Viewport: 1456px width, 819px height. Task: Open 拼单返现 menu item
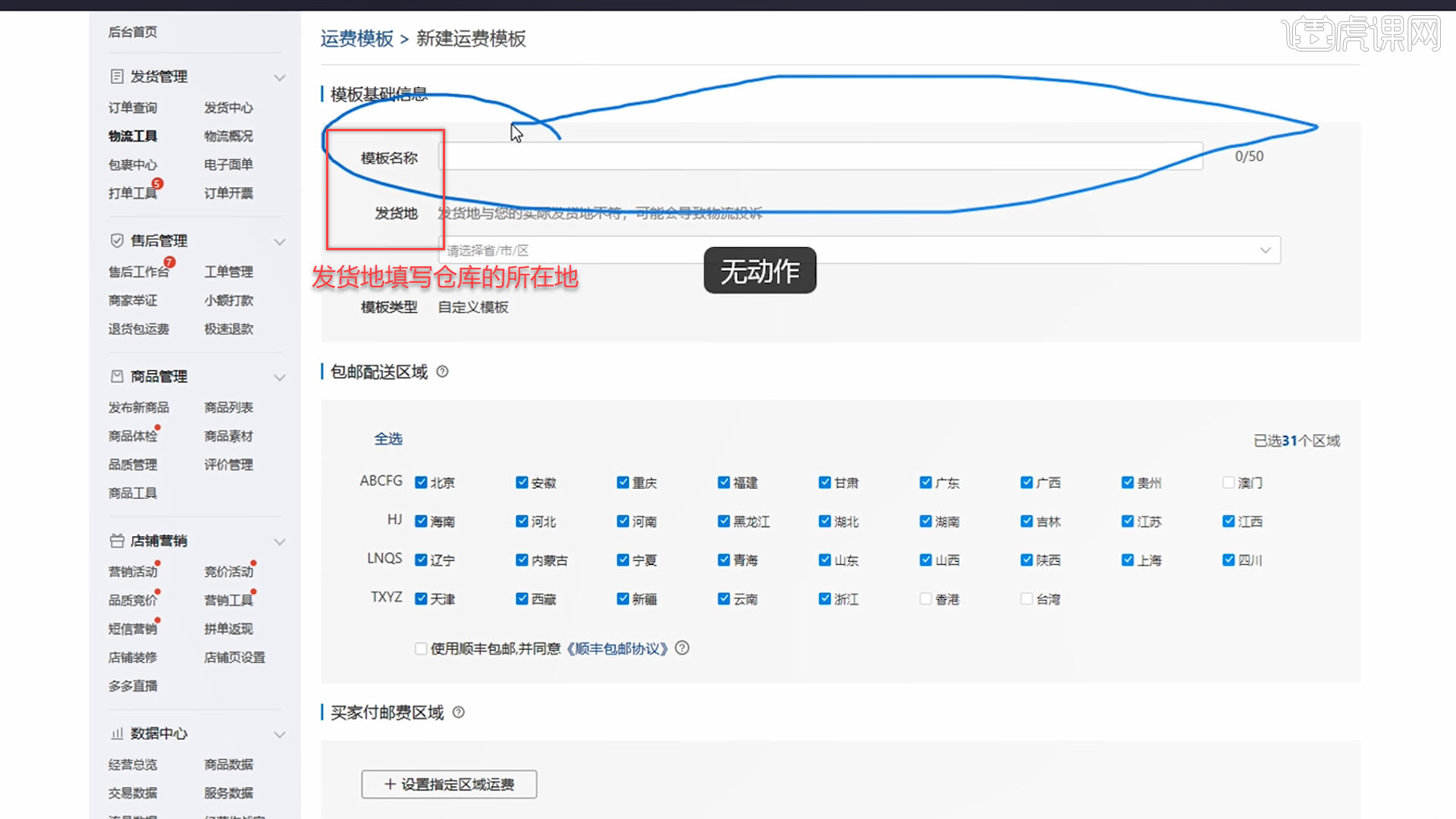[228, 629]
